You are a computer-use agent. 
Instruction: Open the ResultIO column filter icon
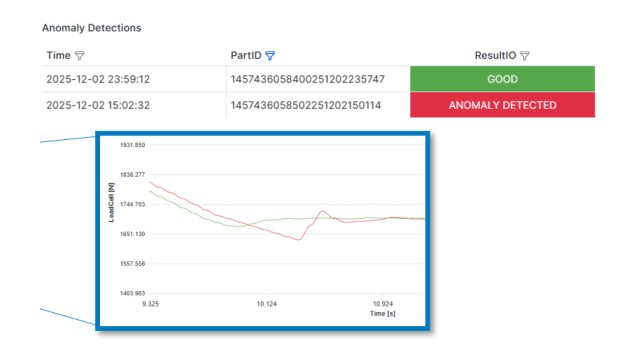[x=525, y=56]
